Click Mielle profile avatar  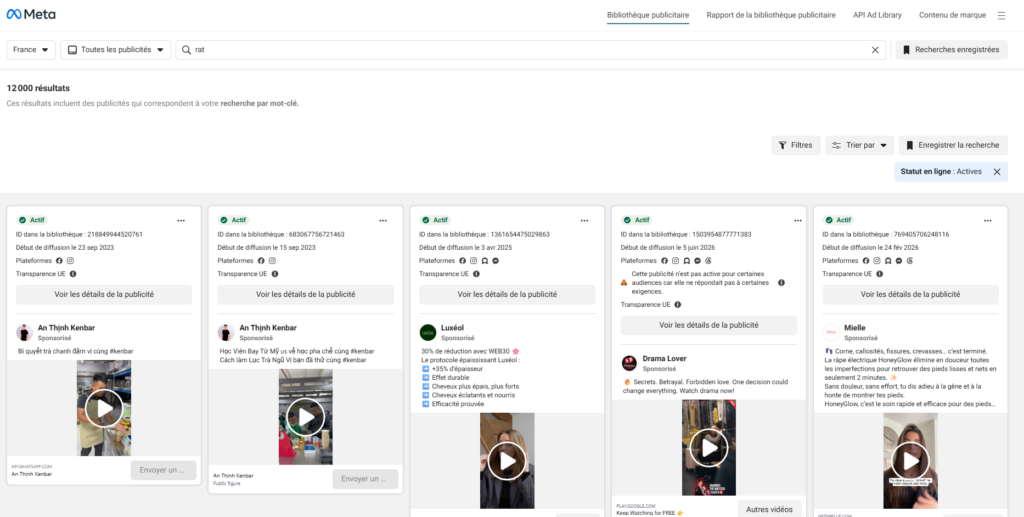click(831, 333)
